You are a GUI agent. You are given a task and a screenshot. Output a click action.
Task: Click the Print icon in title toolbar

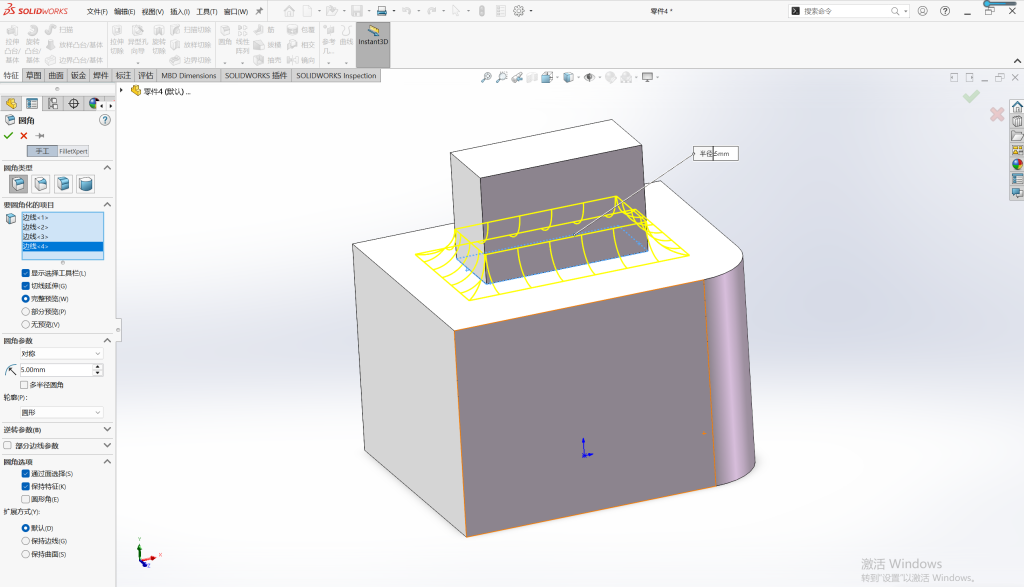click(382, 11)
